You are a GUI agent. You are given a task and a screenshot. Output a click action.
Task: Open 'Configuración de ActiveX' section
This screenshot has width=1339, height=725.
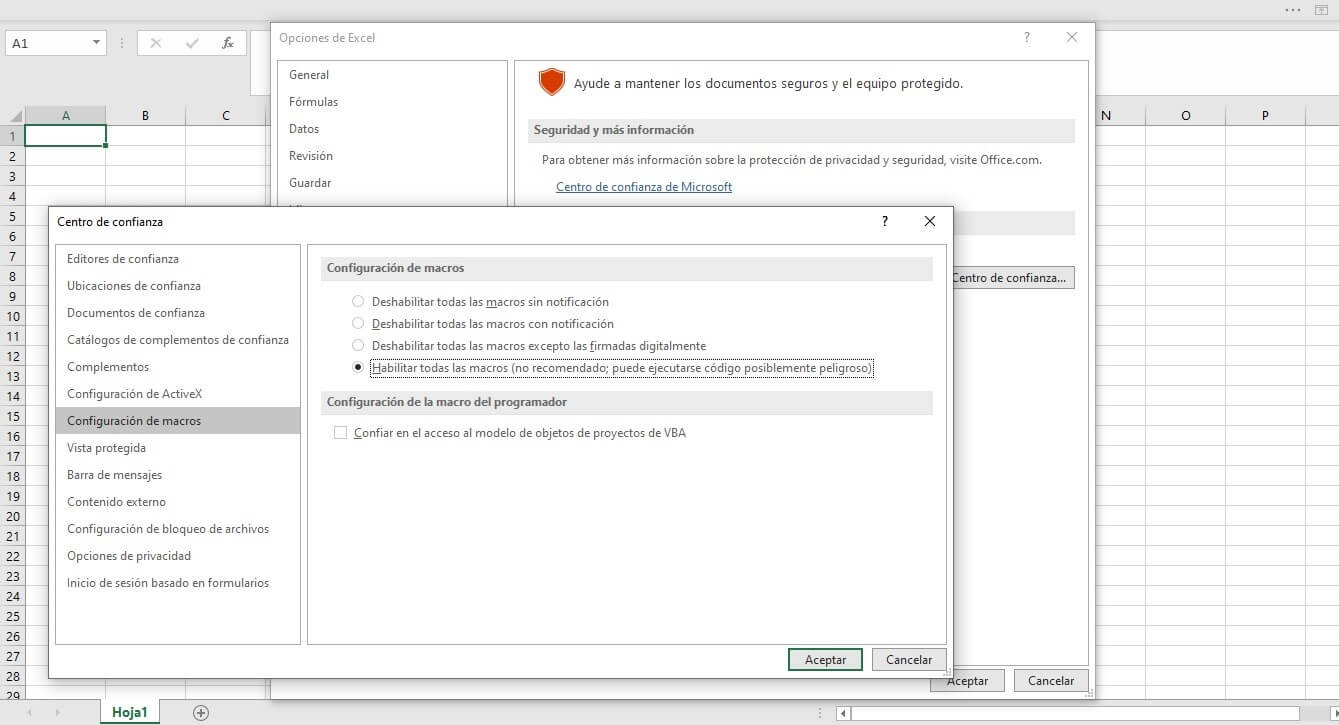click(x=178, y=394)
